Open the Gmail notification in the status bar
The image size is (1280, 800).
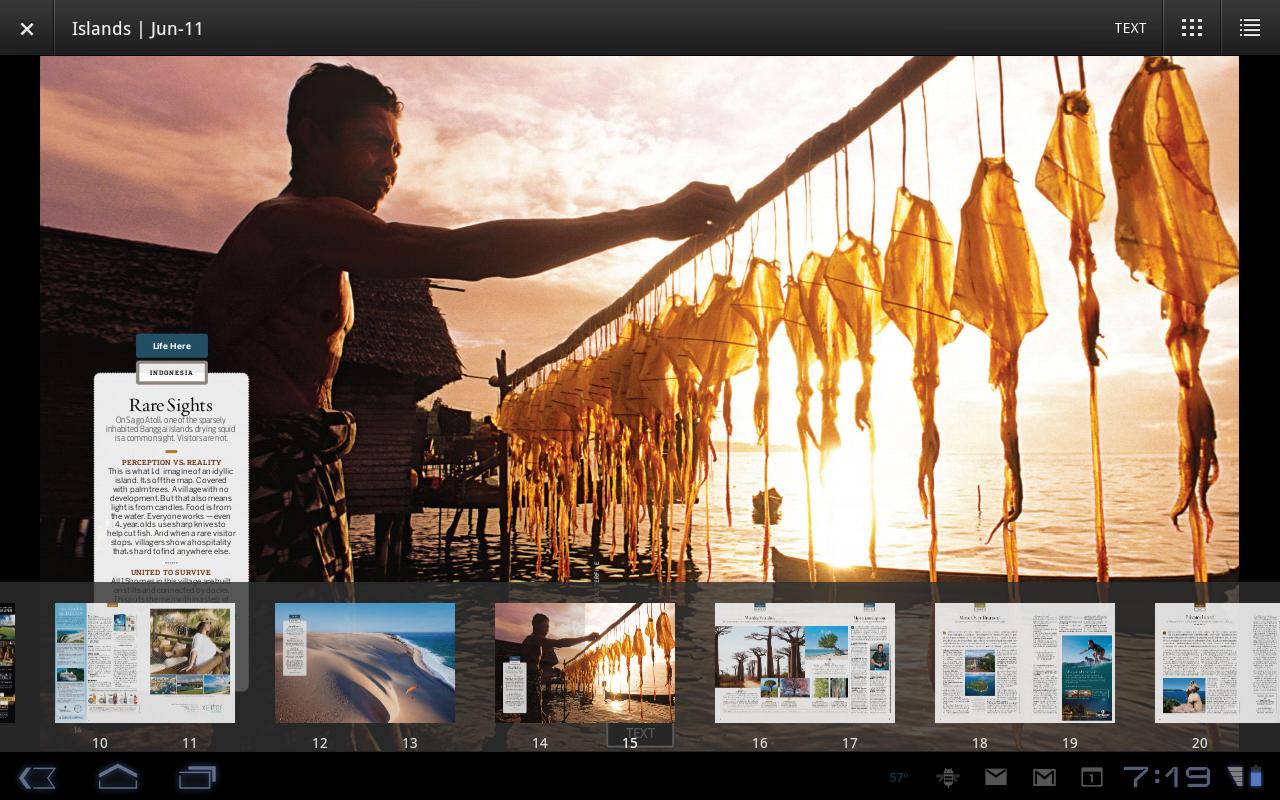1044,777
